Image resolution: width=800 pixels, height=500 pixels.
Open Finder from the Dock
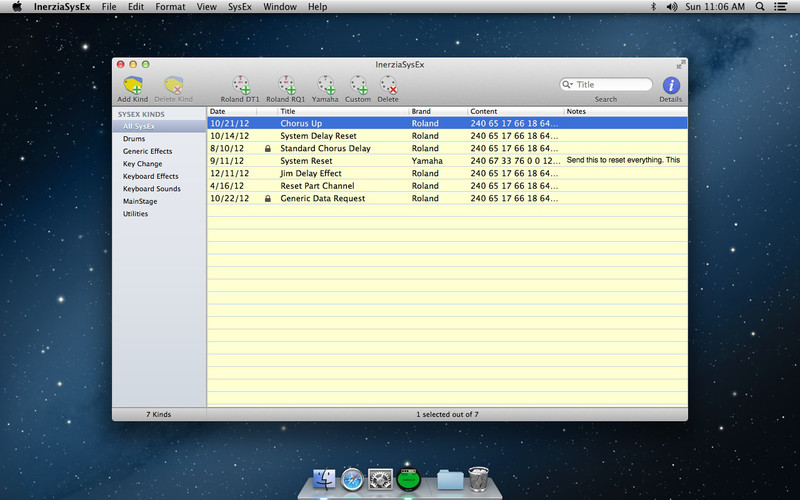(x=324, y=479)
